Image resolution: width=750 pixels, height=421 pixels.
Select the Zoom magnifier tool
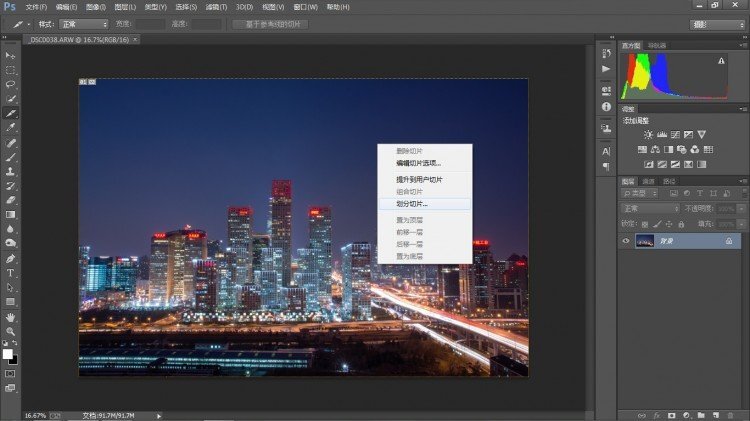tap(11, 330)
